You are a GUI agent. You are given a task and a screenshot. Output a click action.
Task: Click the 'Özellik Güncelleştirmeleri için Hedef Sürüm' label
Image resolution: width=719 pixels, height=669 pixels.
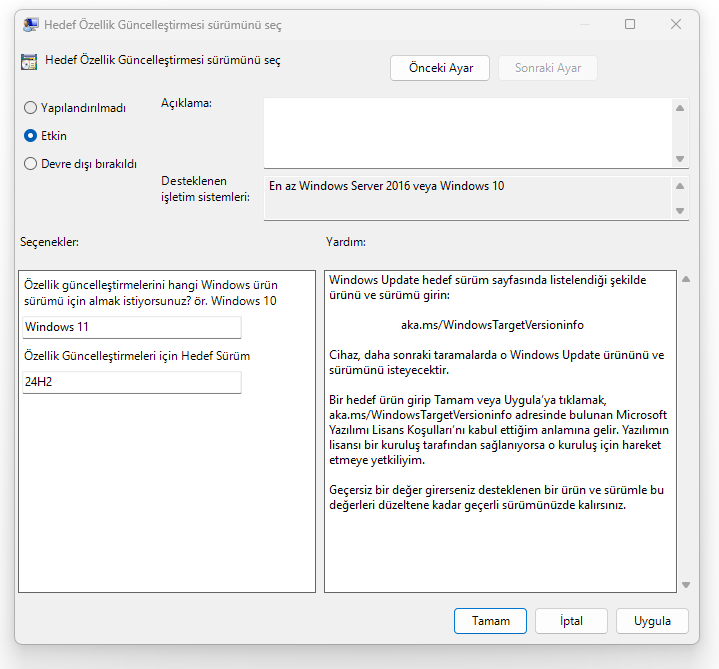[137, 356]
